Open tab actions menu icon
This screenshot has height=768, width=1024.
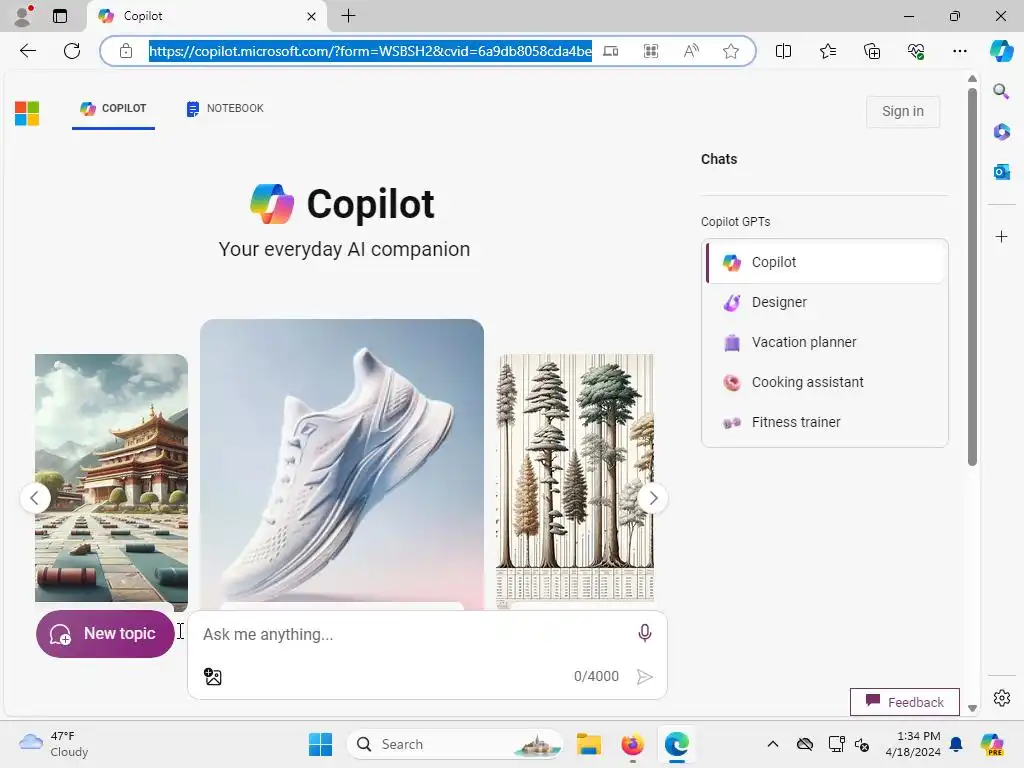click(60, 16)
